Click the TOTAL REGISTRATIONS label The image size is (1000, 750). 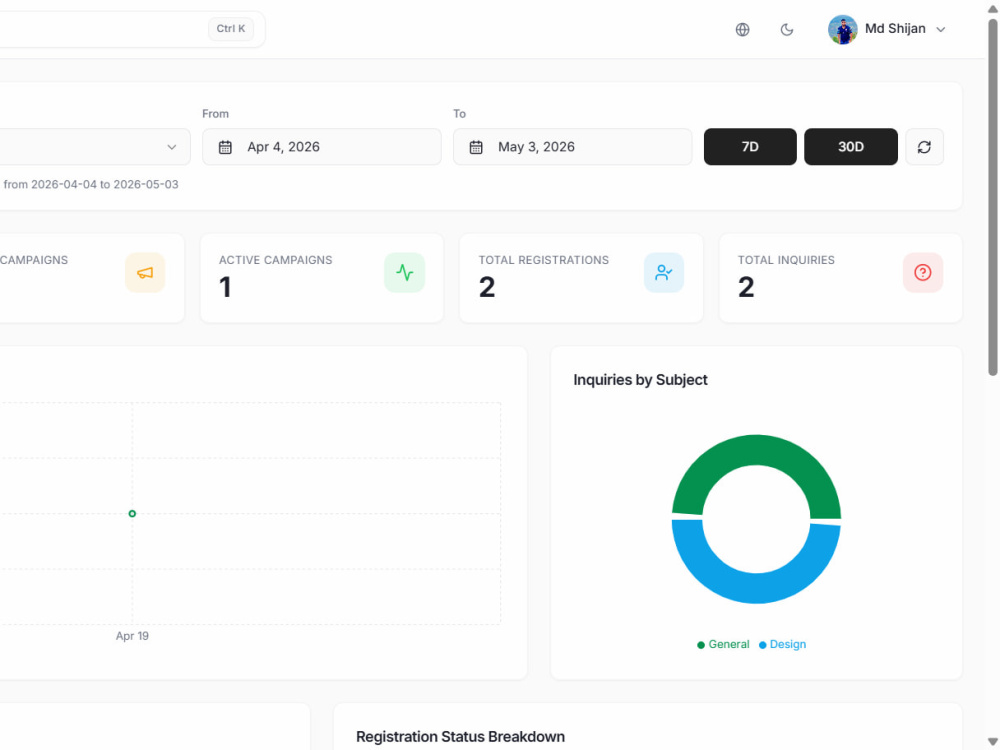(x=543, y=260)
